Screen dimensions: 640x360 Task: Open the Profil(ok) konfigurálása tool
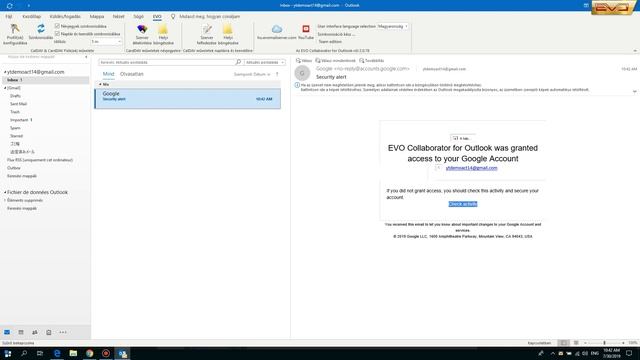15,34
